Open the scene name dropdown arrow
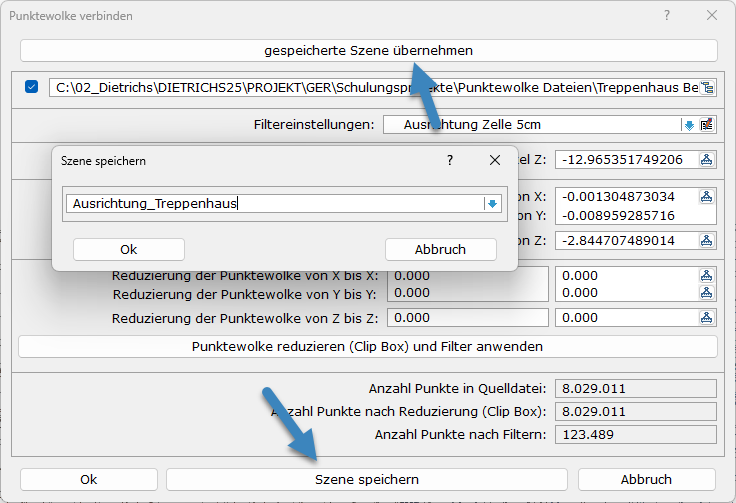This screenshot has height=503, width=736. coord(492,204)
